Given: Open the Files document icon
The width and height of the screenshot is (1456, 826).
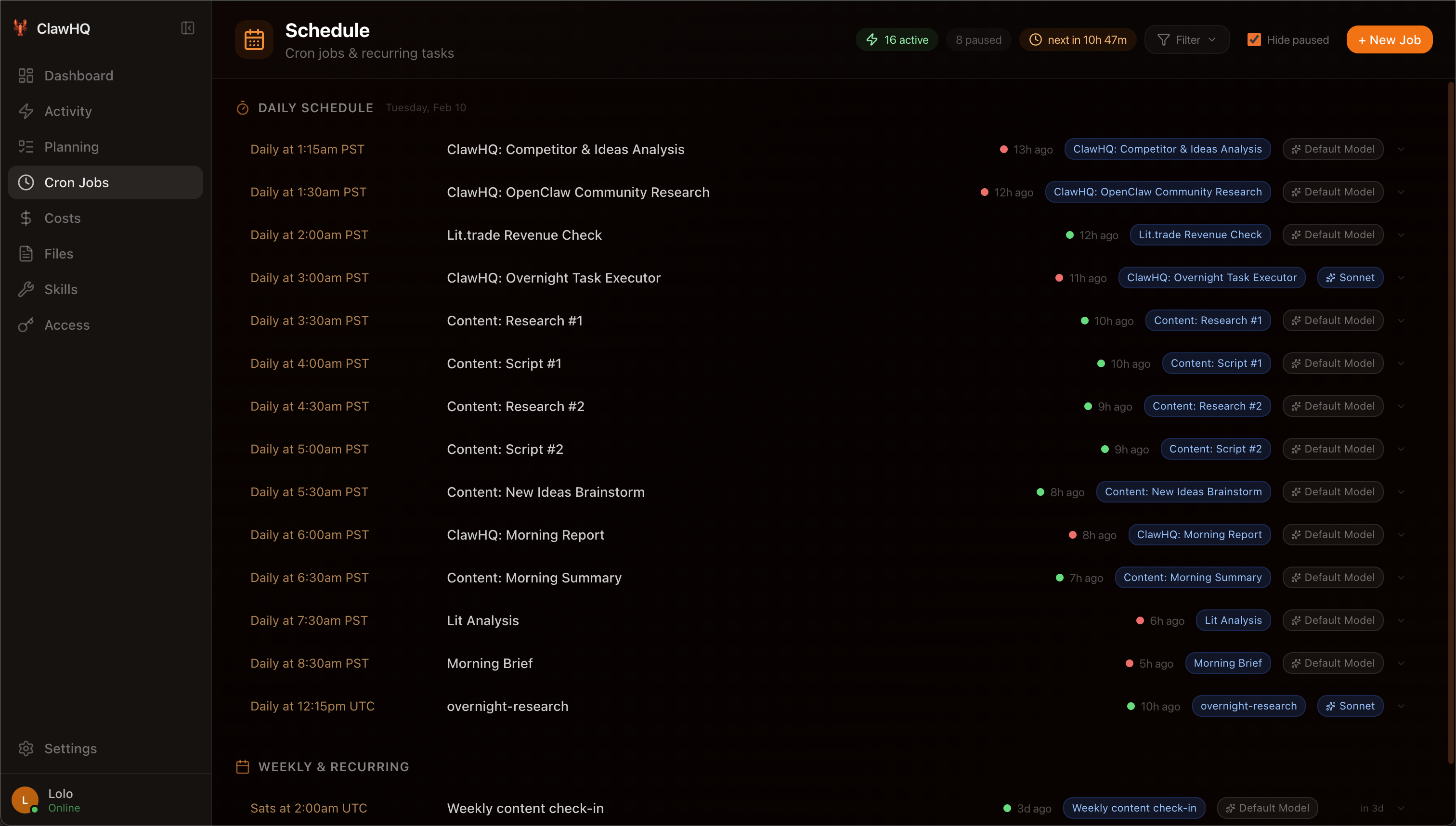Looking at the screenshot, I should click(x=26, y=254).
